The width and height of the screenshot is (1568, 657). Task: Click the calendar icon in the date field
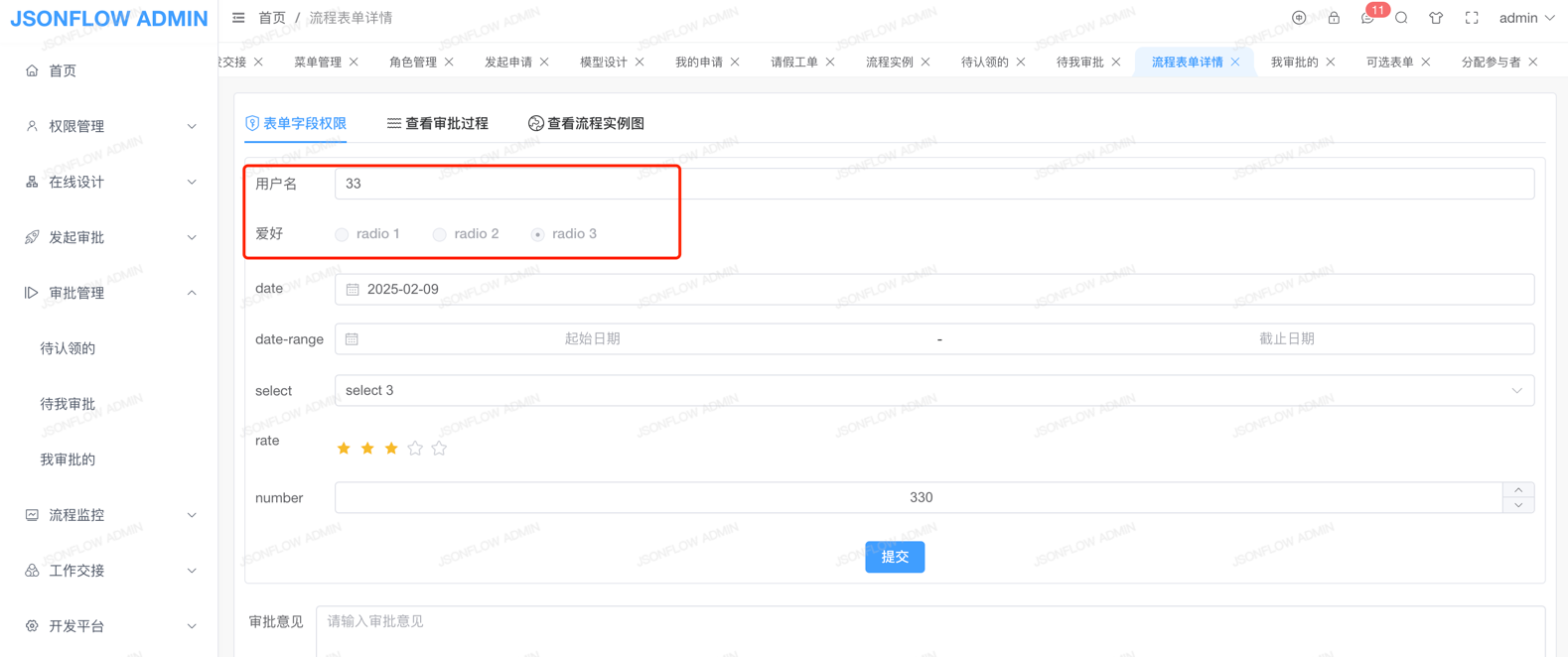(353, 289)
